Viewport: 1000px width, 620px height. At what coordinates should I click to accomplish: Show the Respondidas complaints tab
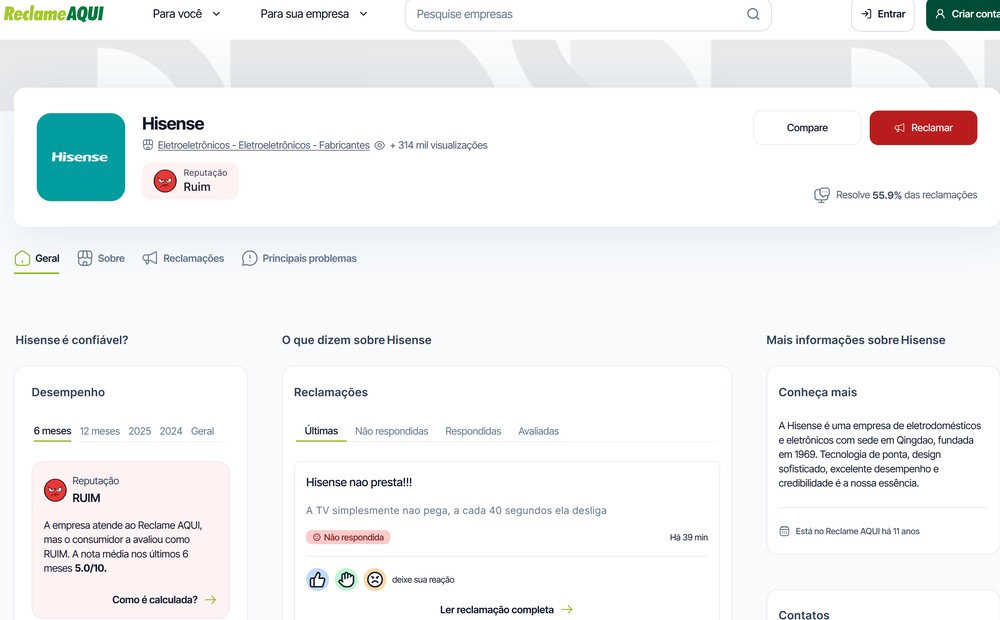[x=473, y=431]
